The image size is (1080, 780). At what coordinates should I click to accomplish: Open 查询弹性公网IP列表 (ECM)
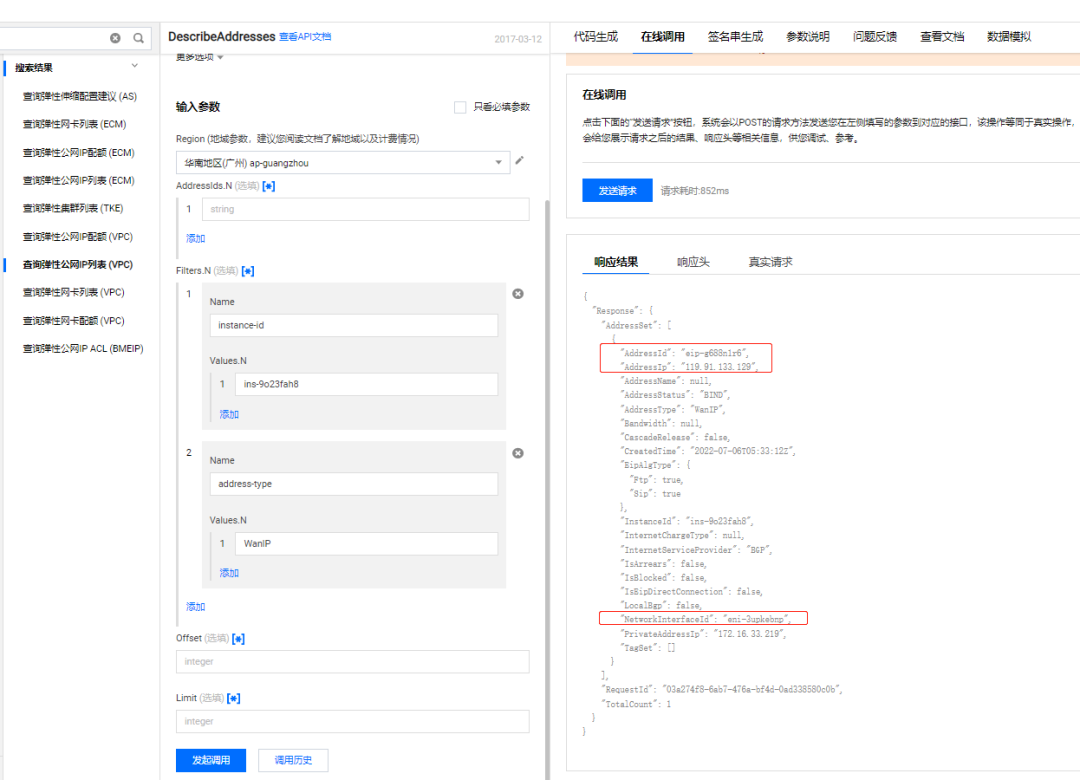79,181
